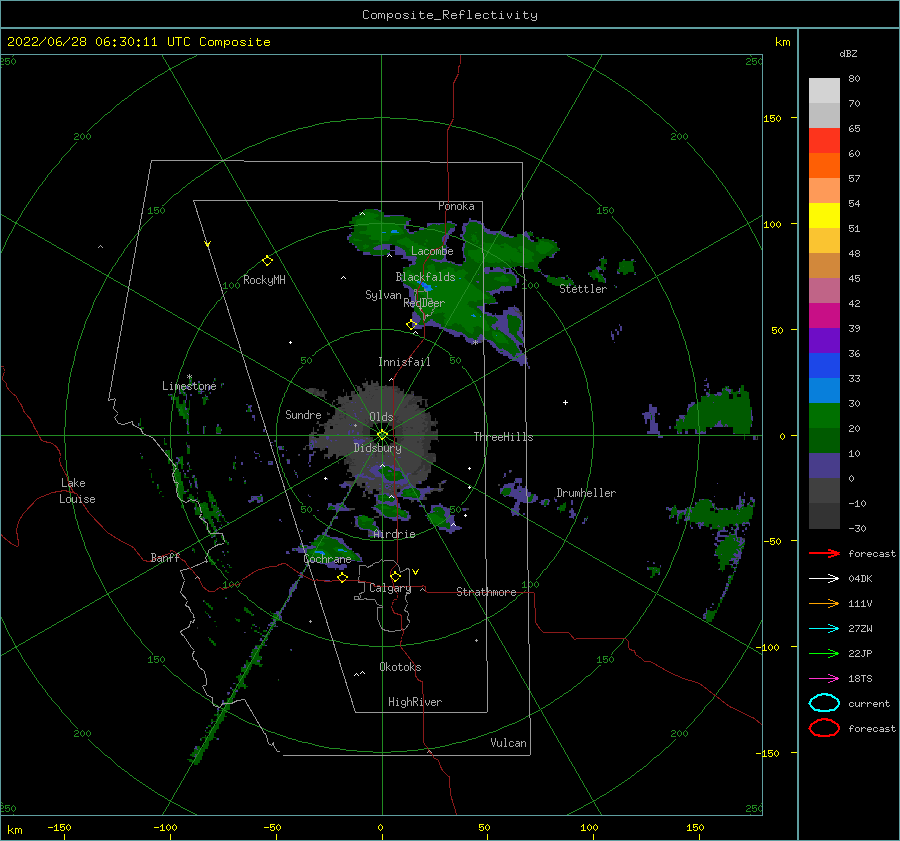Click the RockyMH label
The image size is (900, 841).
(x=264, y=280)
